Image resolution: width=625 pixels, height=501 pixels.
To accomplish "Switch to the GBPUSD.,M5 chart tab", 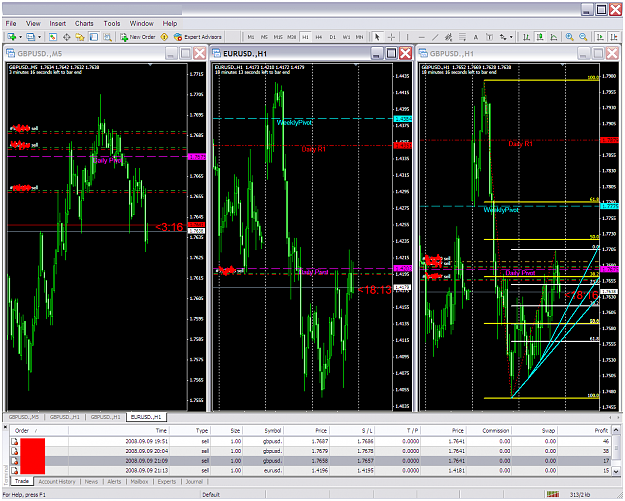I will click(24, 417).
